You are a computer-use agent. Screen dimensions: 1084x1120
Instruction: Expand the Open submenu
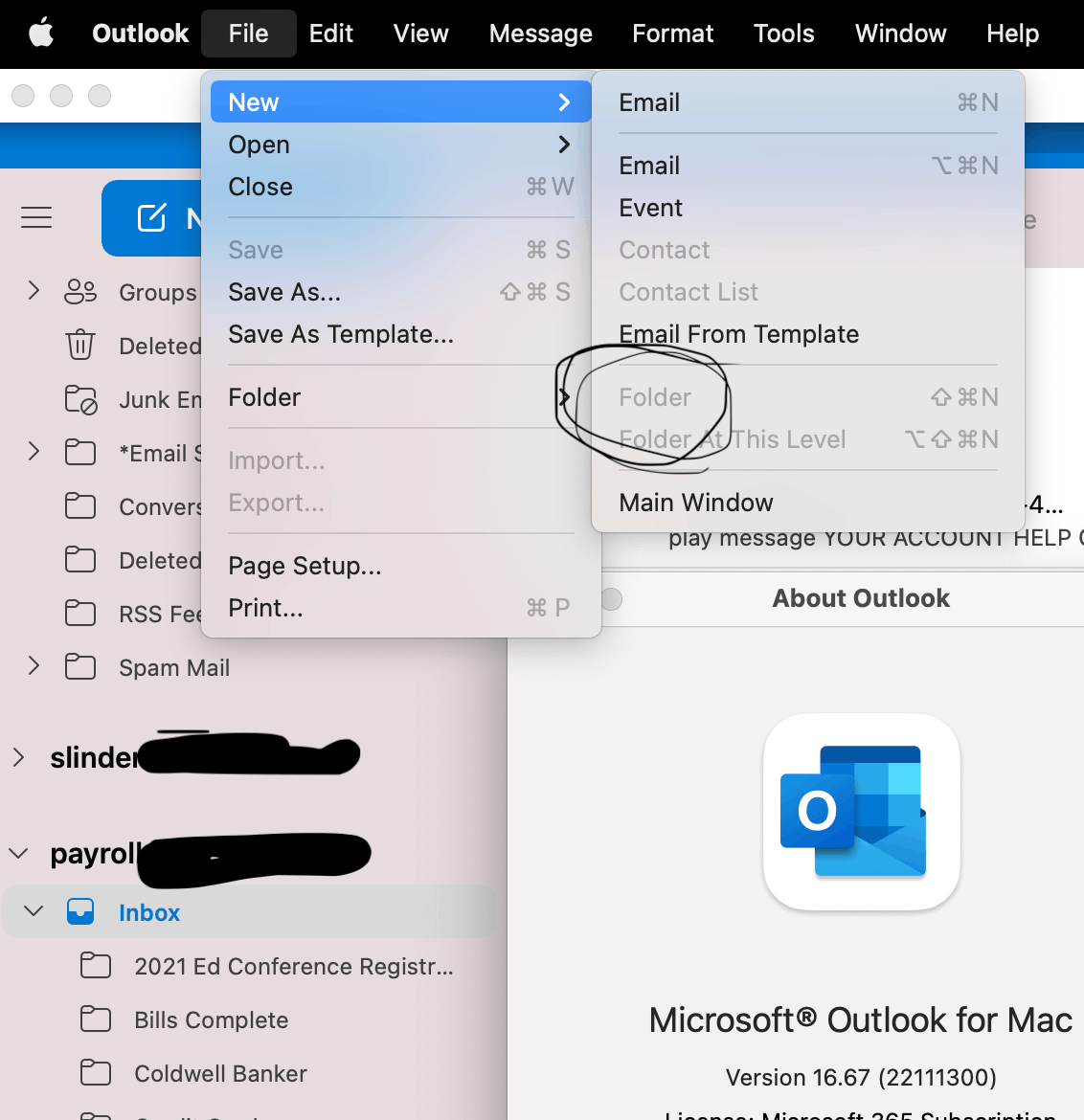point(401,145)
